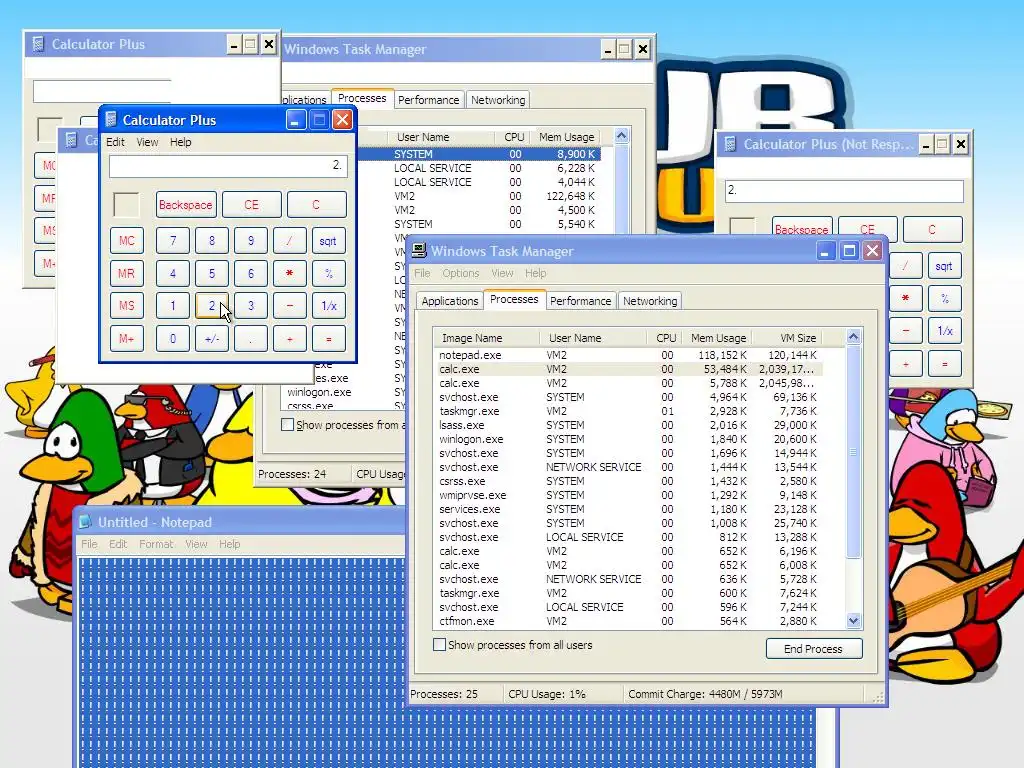Click Processes tab in background Task Manager
The image size is (1024, 768).
coord(362,98)
